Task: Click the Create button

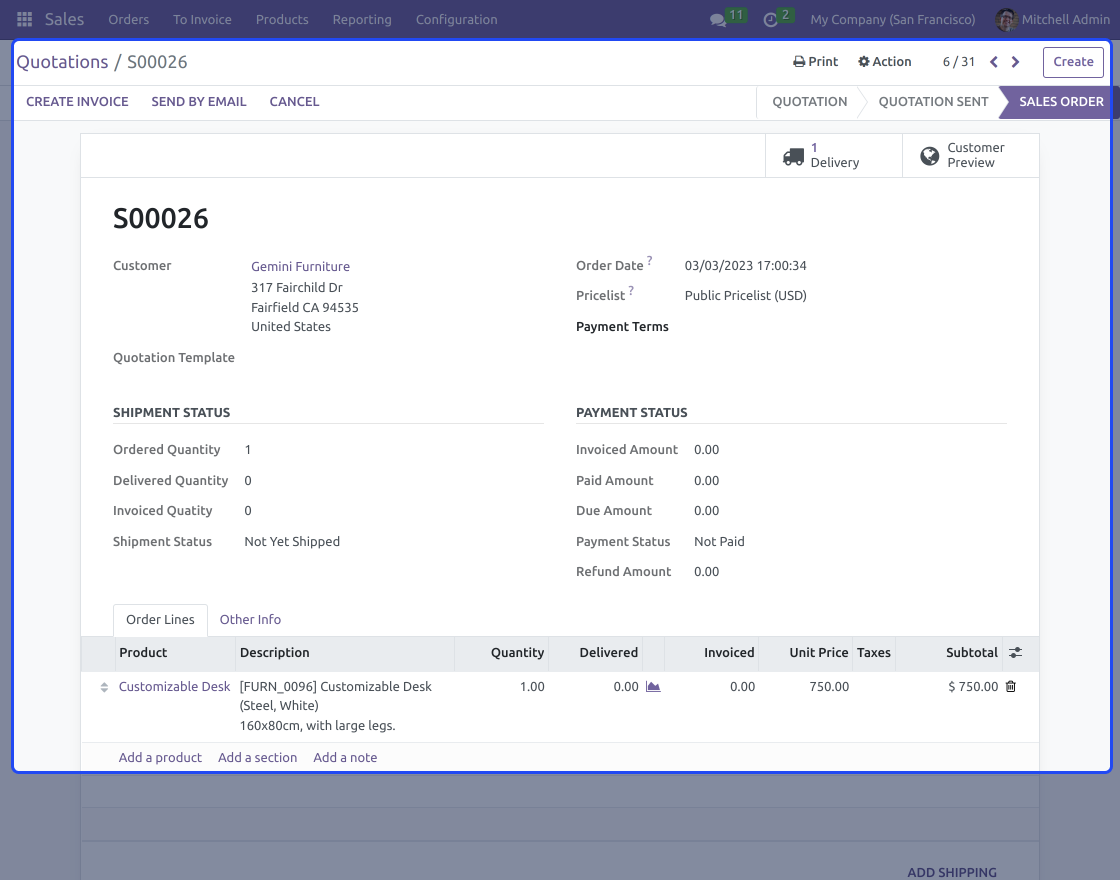Action: pyautogui.click(x=1073, y=62)
